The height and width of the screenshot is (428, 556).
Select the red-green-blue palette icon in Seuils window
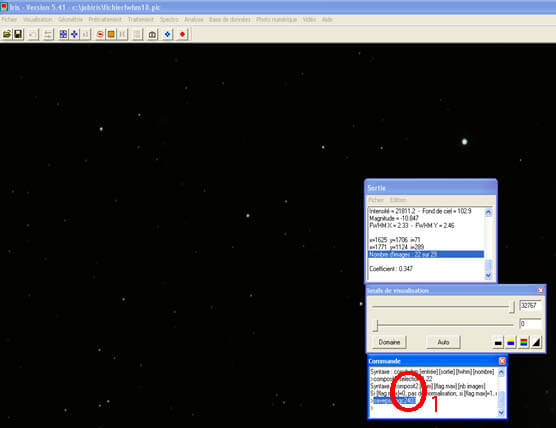pos(524,343)
